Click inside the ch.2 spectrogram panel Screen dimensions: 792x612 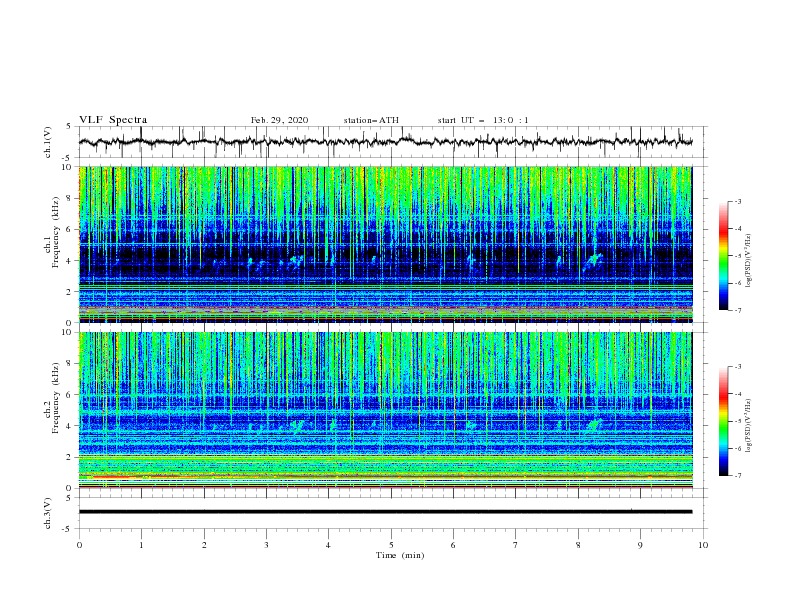[385, 410]
